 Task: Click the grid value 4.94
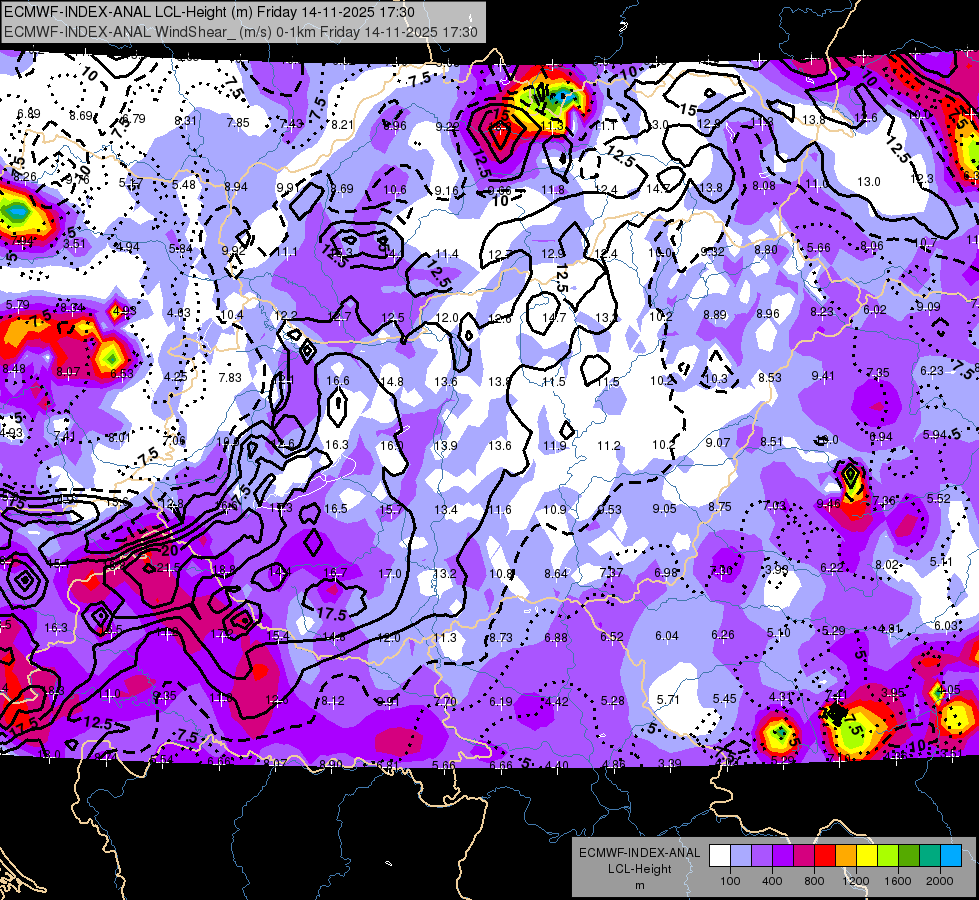[127, 247]
